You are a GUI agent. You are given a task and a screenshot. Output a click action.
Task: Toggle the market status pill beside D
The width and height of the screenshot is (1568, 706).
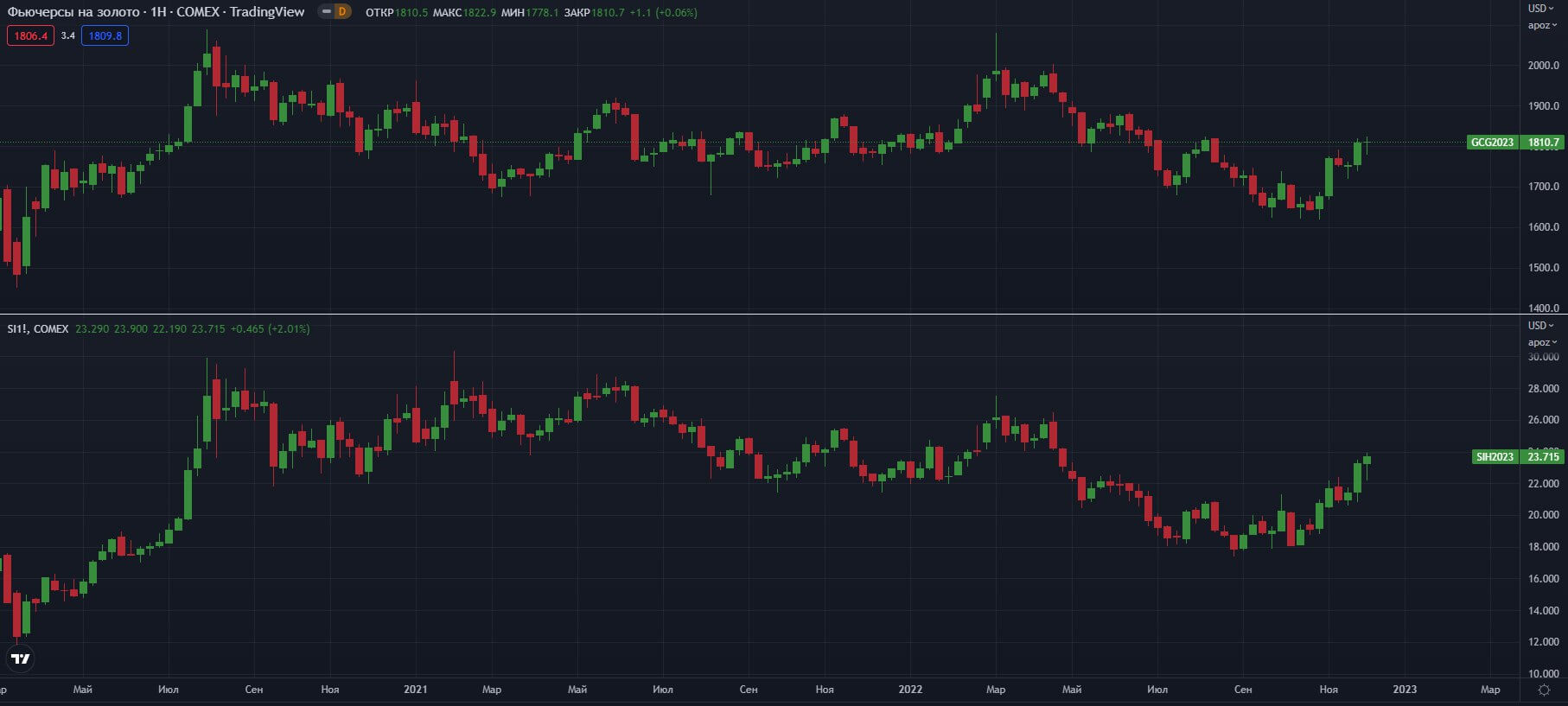click(x=326, y=12)
